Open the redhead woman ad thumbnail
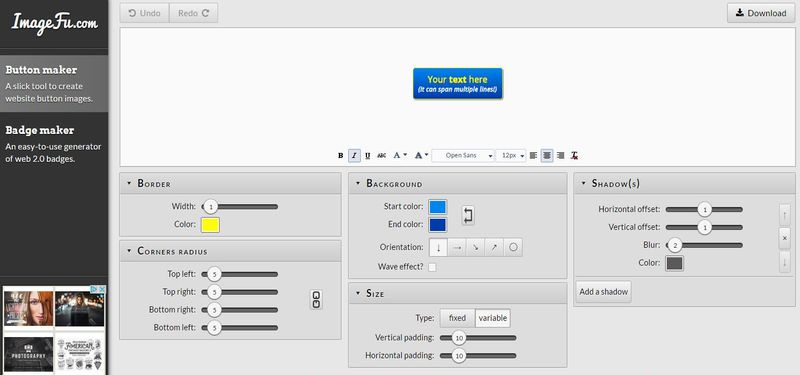This screenshot has height=375, width=800. coord(29,309)
